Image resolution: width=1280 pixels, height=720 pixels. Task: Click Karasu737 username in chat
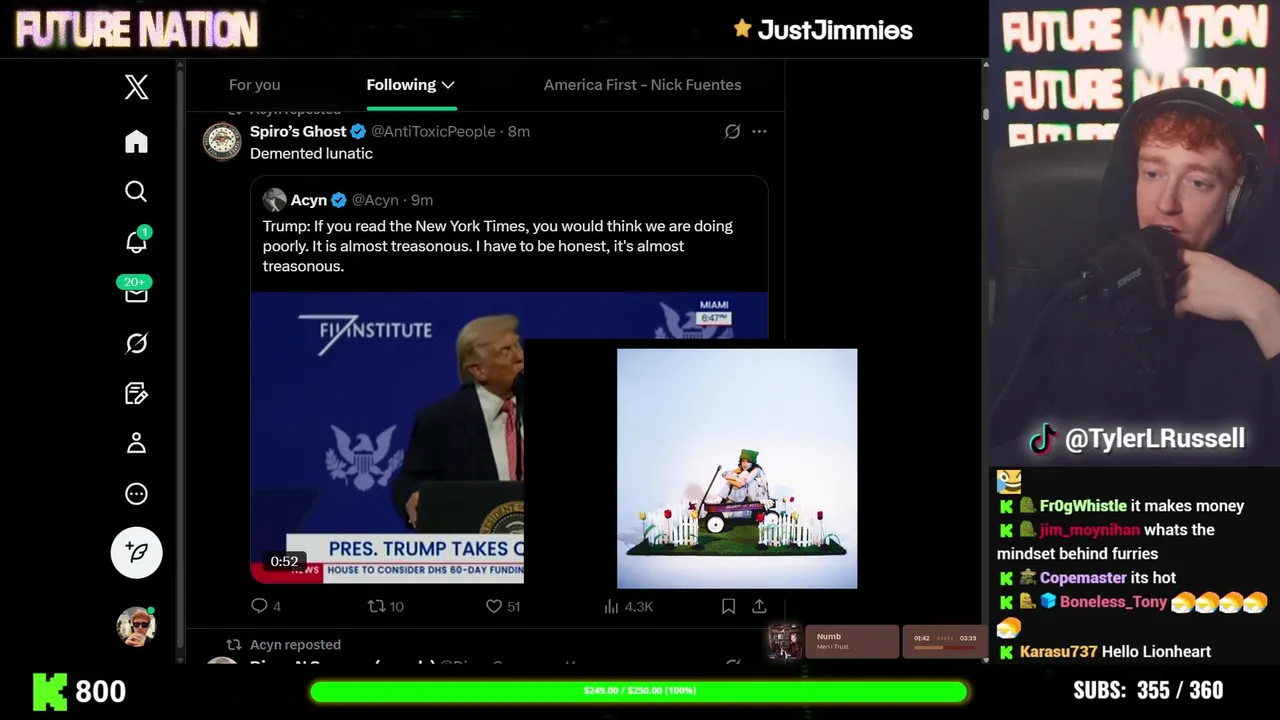(1059, 652)
